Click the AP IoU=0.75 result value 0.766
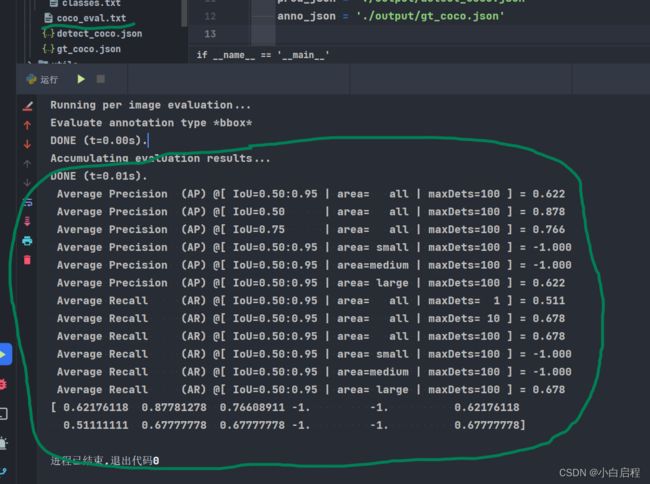650x484 pixels. point(548,230)
